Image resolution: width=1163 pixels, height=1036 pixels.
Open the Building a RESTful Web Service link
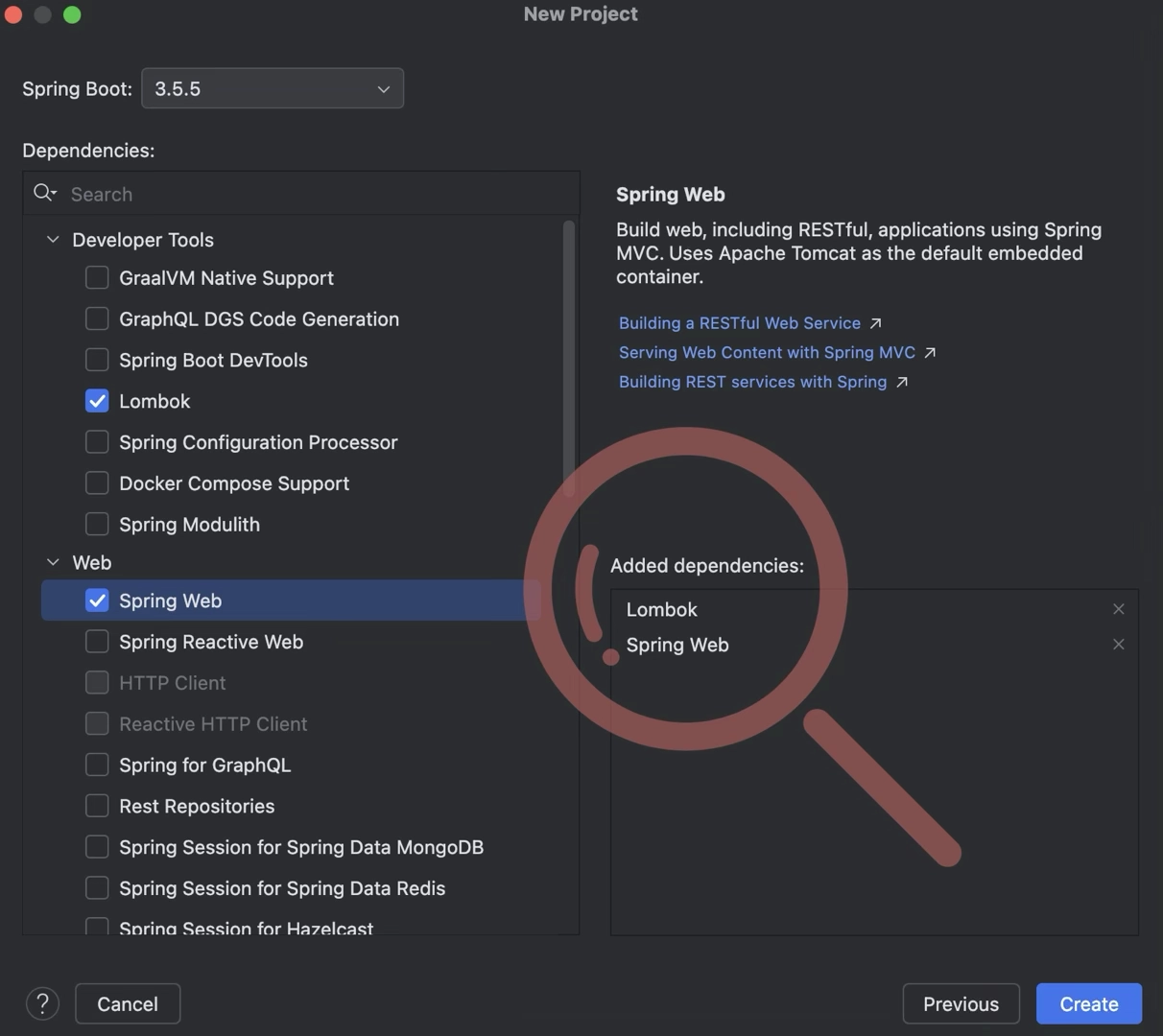tap(740, 323)
